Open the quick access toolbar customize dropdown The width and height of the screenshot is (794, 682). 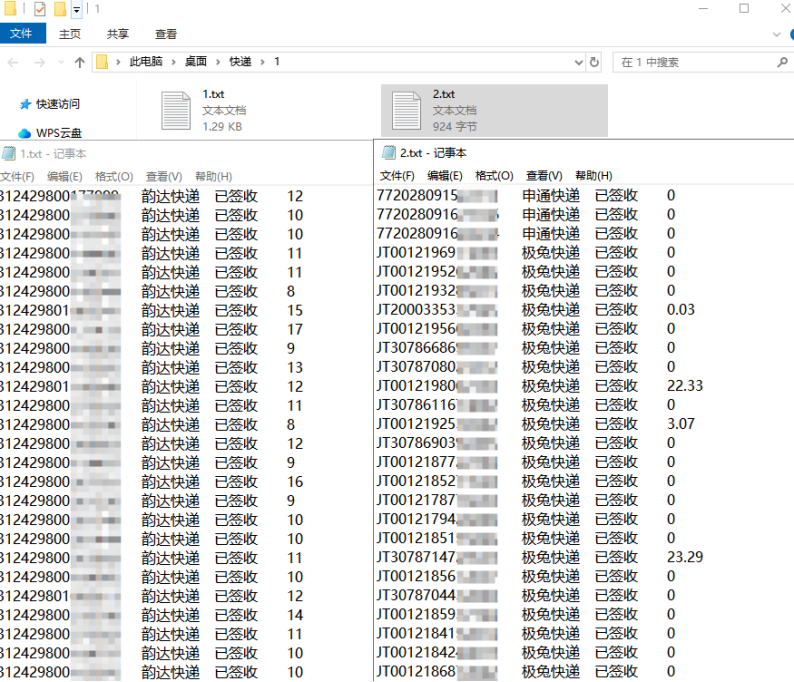coord(76,9)
